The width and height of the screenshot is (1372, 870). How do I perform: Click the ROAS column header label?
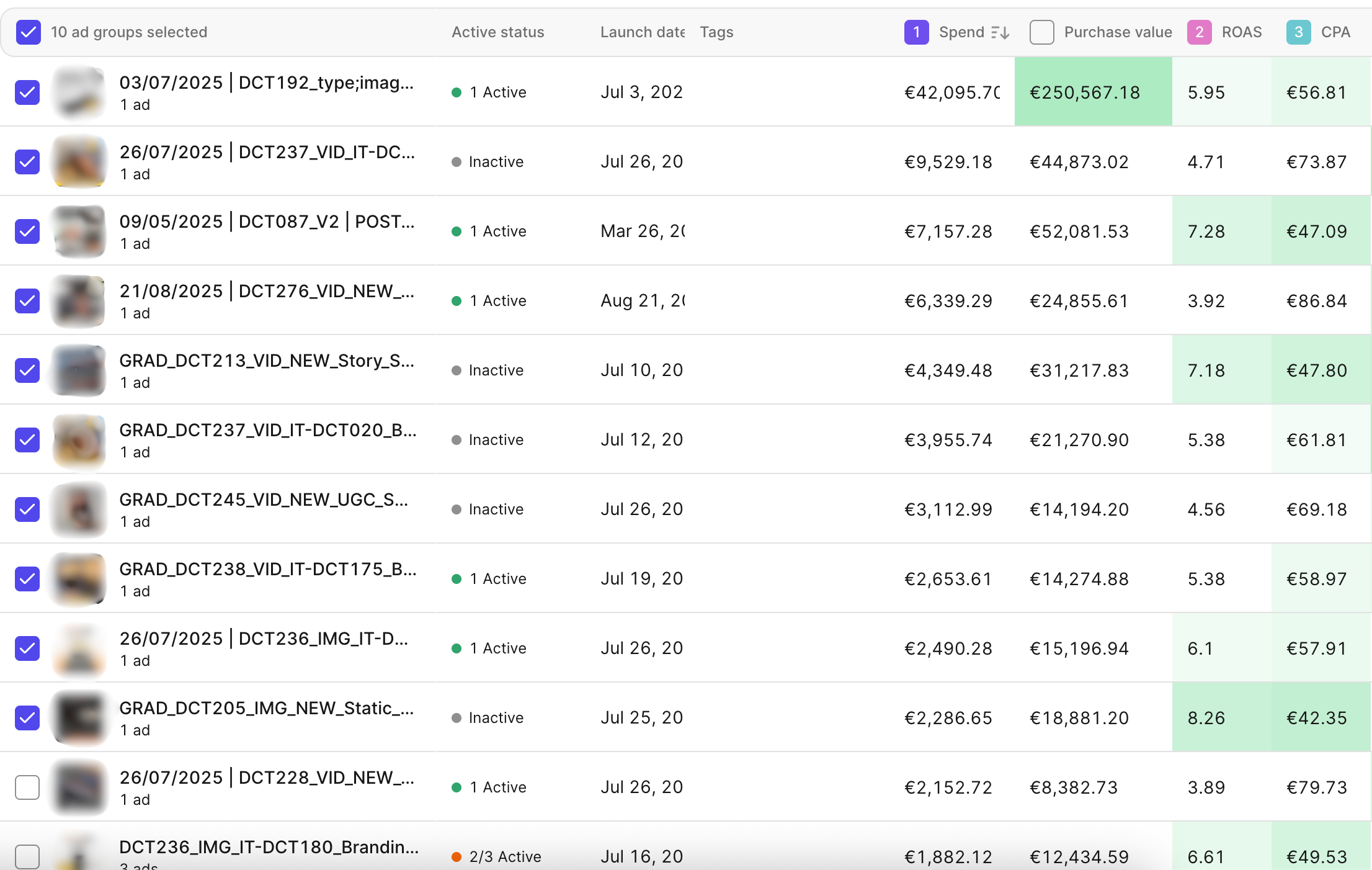click(x=1242, y=32)
